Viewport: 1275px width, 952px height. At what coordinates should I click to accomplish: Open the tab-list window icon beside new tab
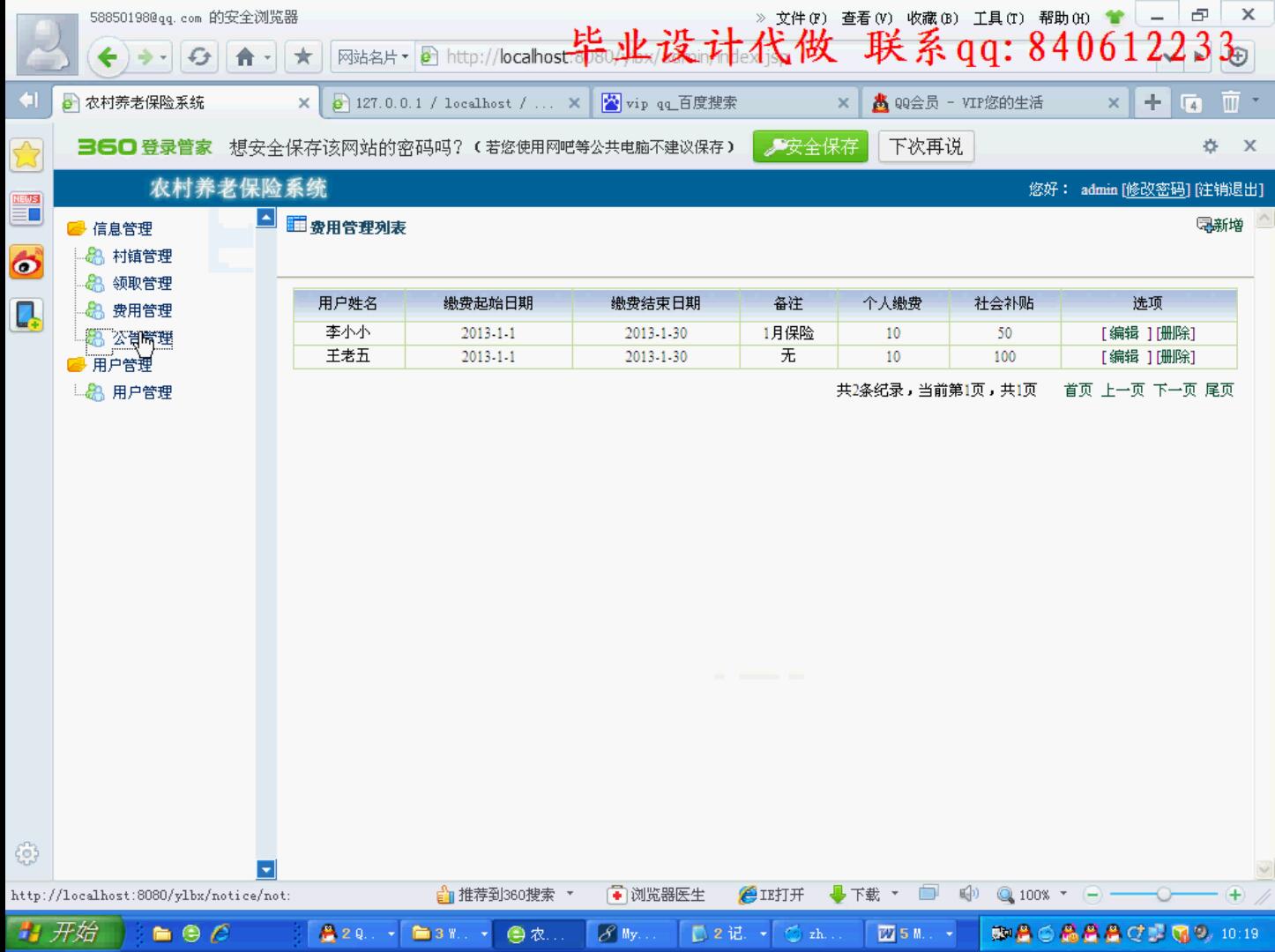tap(1191, 103)
